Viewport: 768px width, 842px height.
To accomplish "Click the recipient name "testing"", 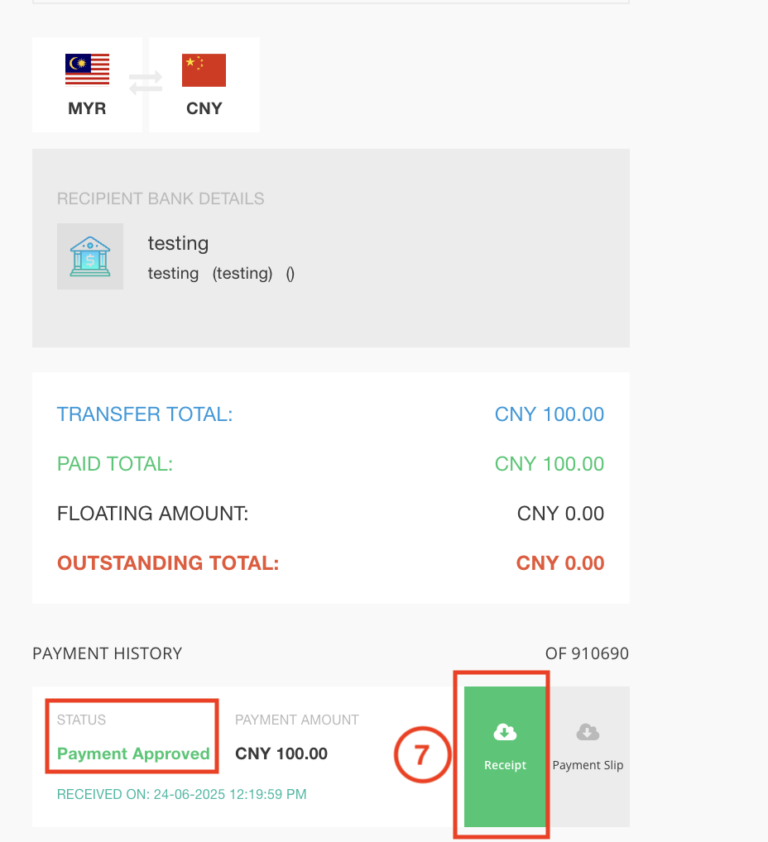I will click(x=178, y=243).
